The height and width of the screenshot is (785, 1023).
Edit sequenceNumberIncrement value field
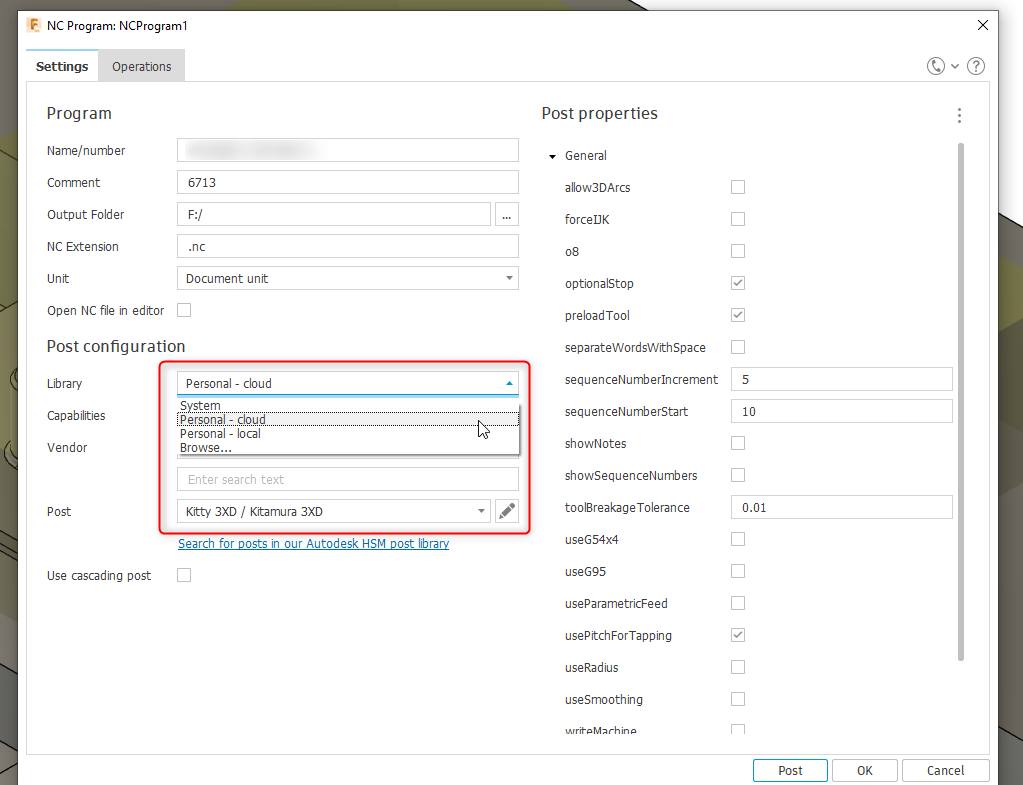pos(842,379)
